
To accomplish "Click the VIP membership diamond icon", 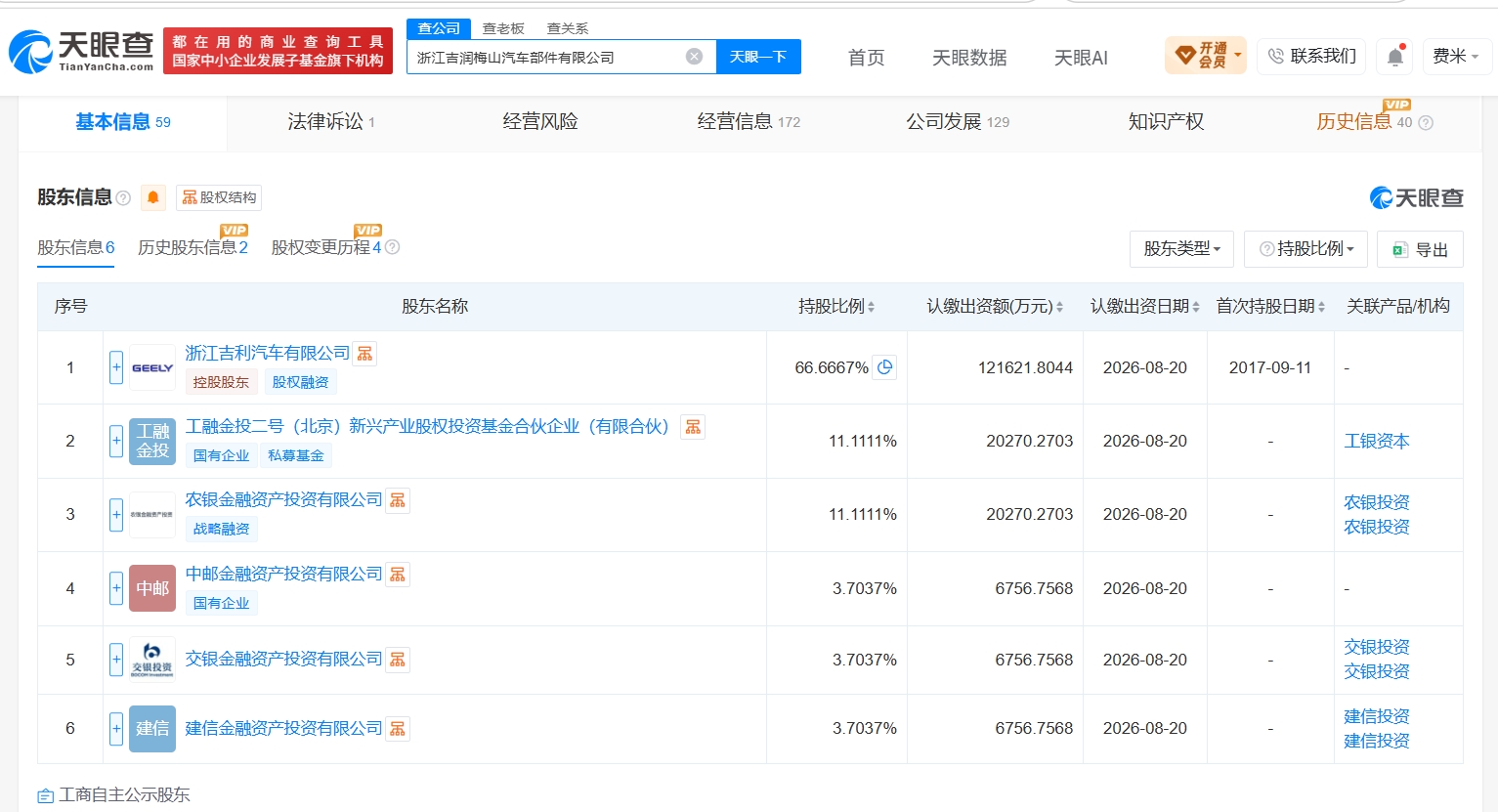I will coord(1184,56).
